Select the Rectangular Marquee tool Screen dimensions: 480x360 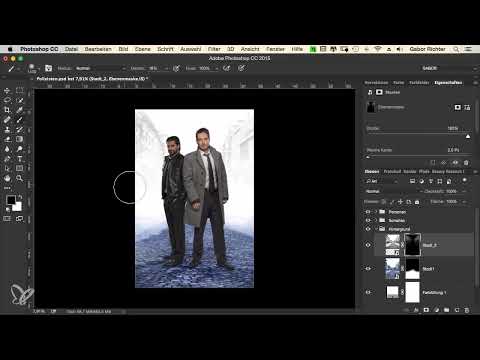click(20, 90)
